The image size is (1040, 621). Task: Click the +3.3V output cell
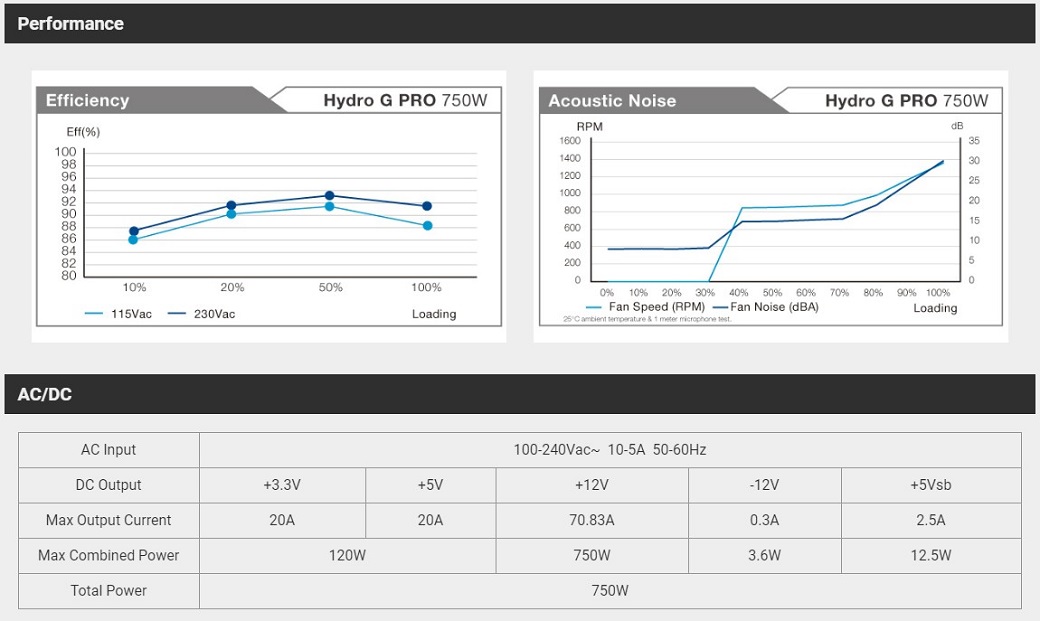click(282, 485)
